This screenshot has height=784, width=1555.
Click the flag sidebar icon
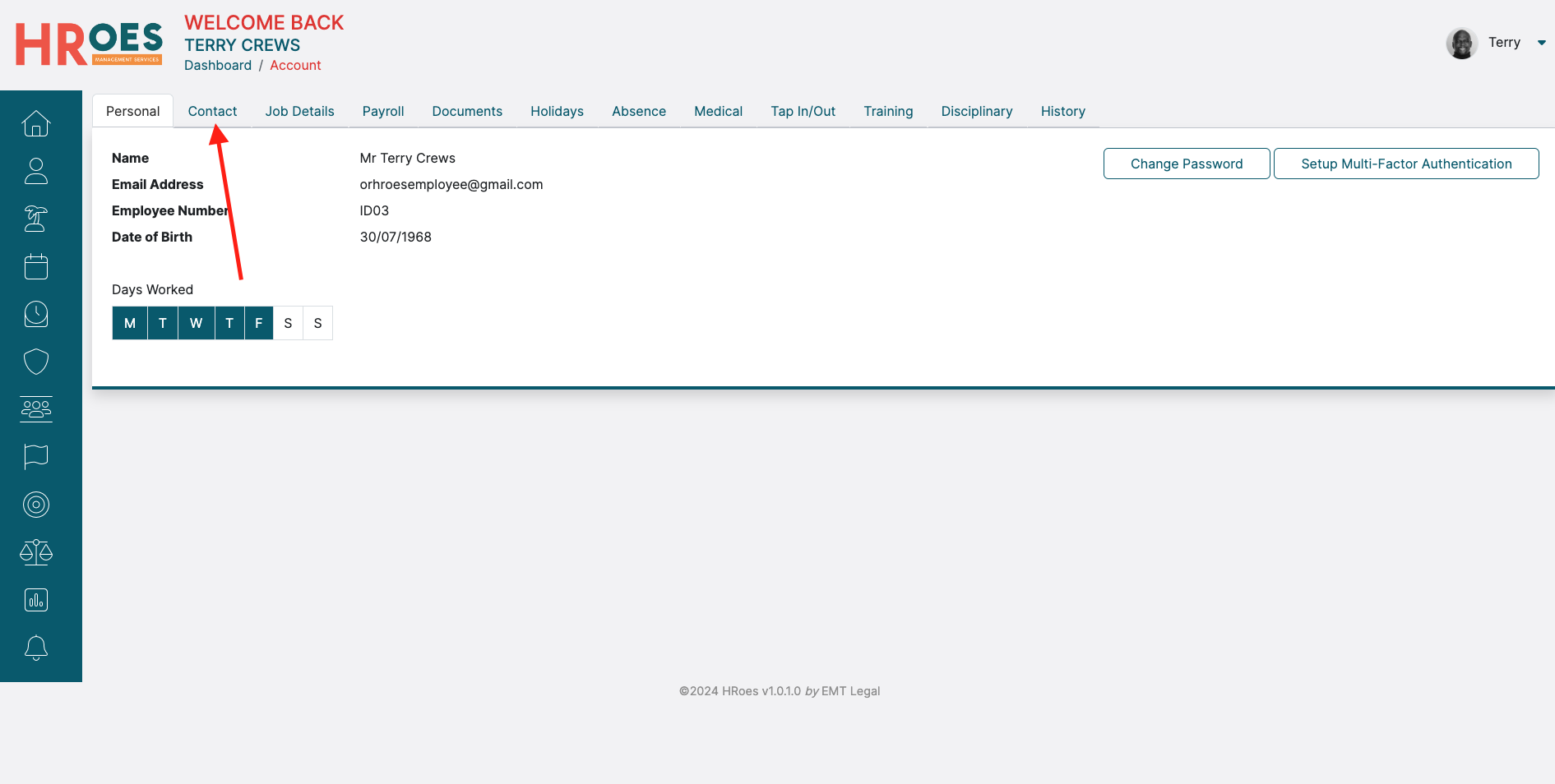click(x=36, y=457)
